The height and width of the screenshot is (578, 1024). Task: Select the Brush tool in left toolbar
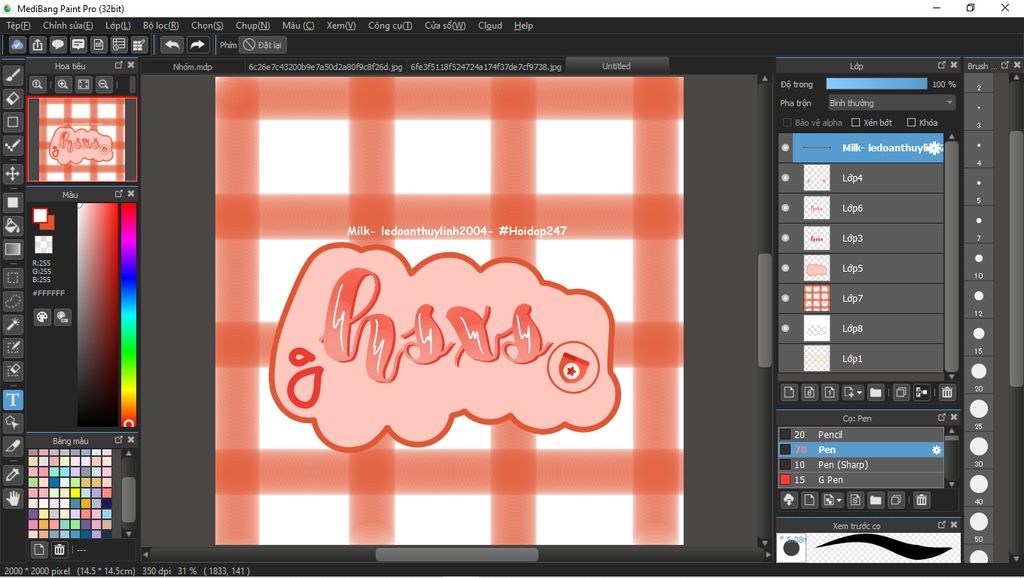(13, 75)
